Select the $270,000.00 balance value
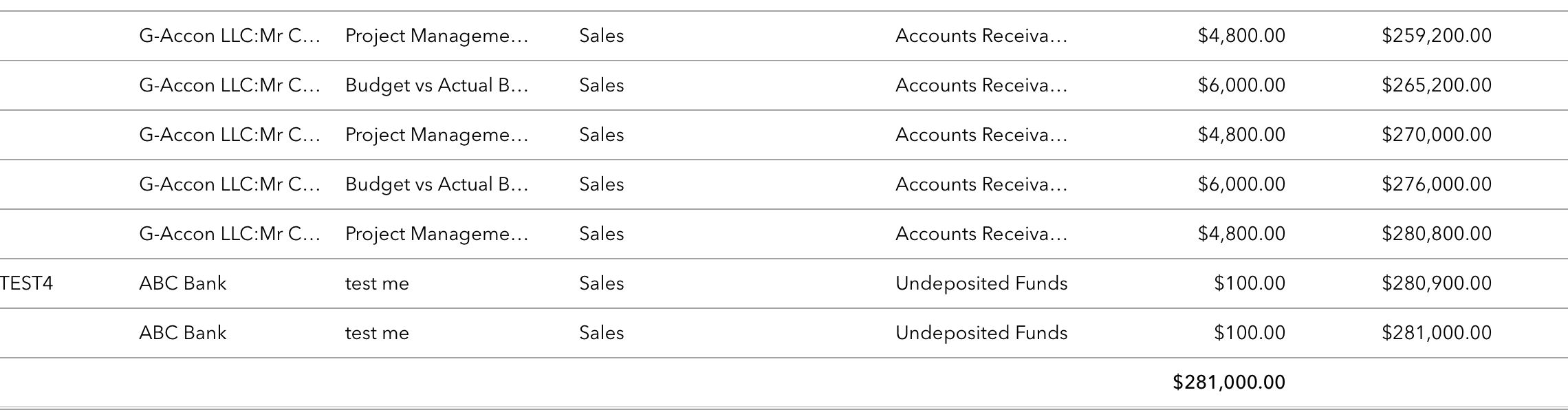Screen dimensions: 1568x410 [x=1437, y=135]
